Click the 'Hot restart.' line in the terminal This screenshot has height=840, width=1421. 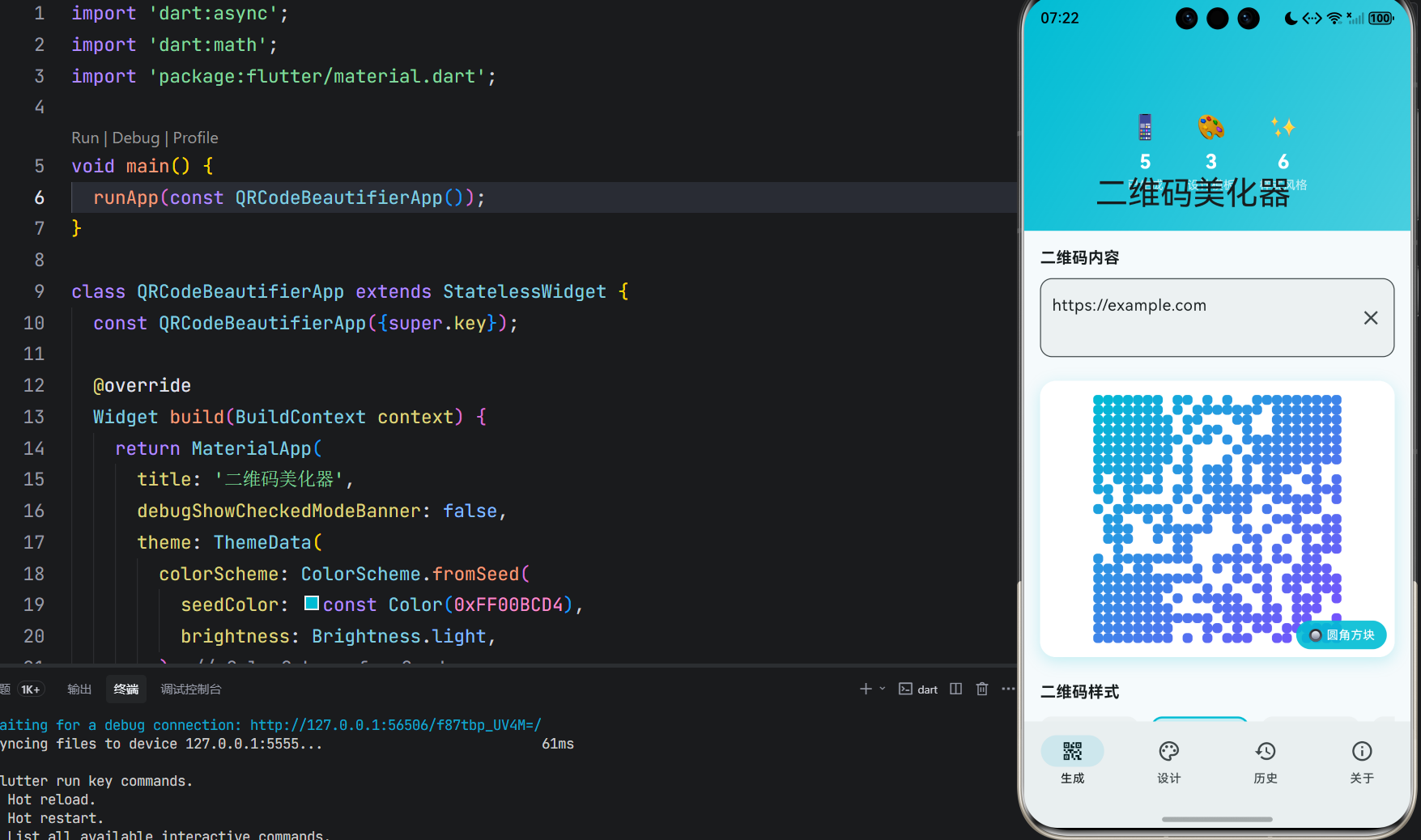(x=56, y=818)
